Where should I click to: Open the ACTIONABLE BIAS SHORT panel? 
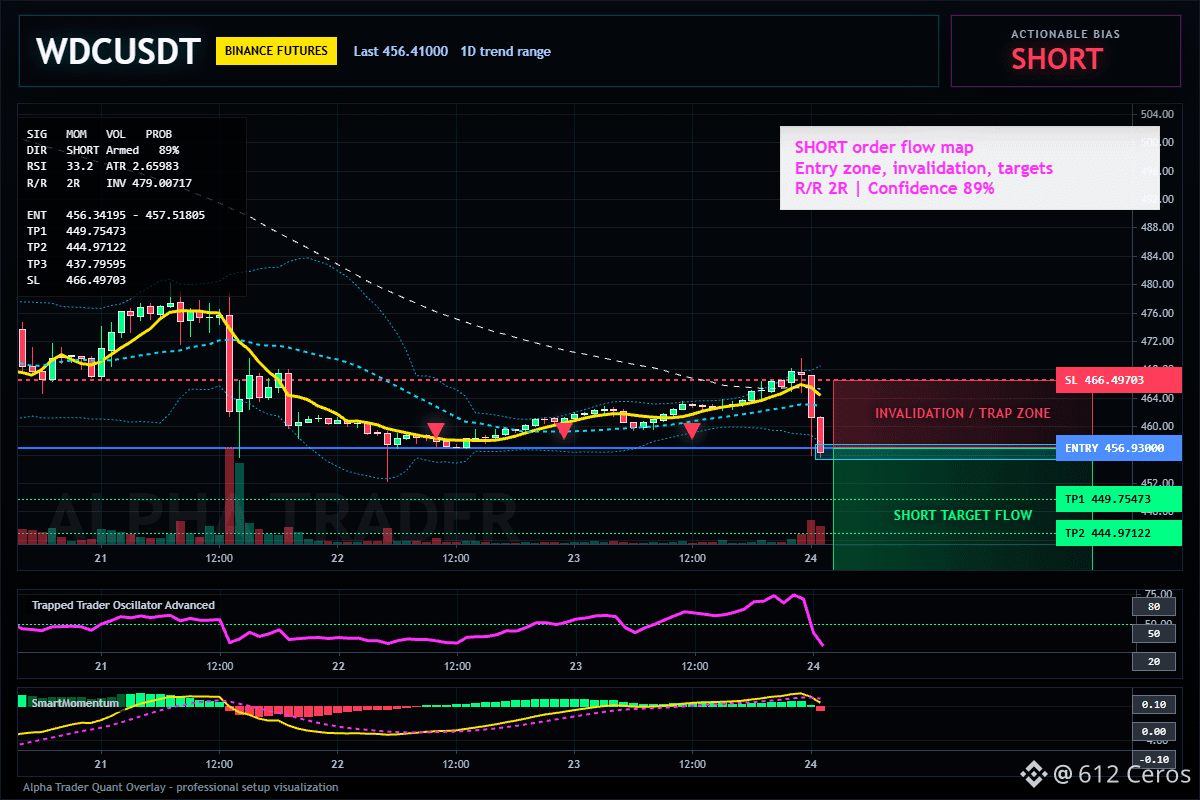[x=1065, y=51]
